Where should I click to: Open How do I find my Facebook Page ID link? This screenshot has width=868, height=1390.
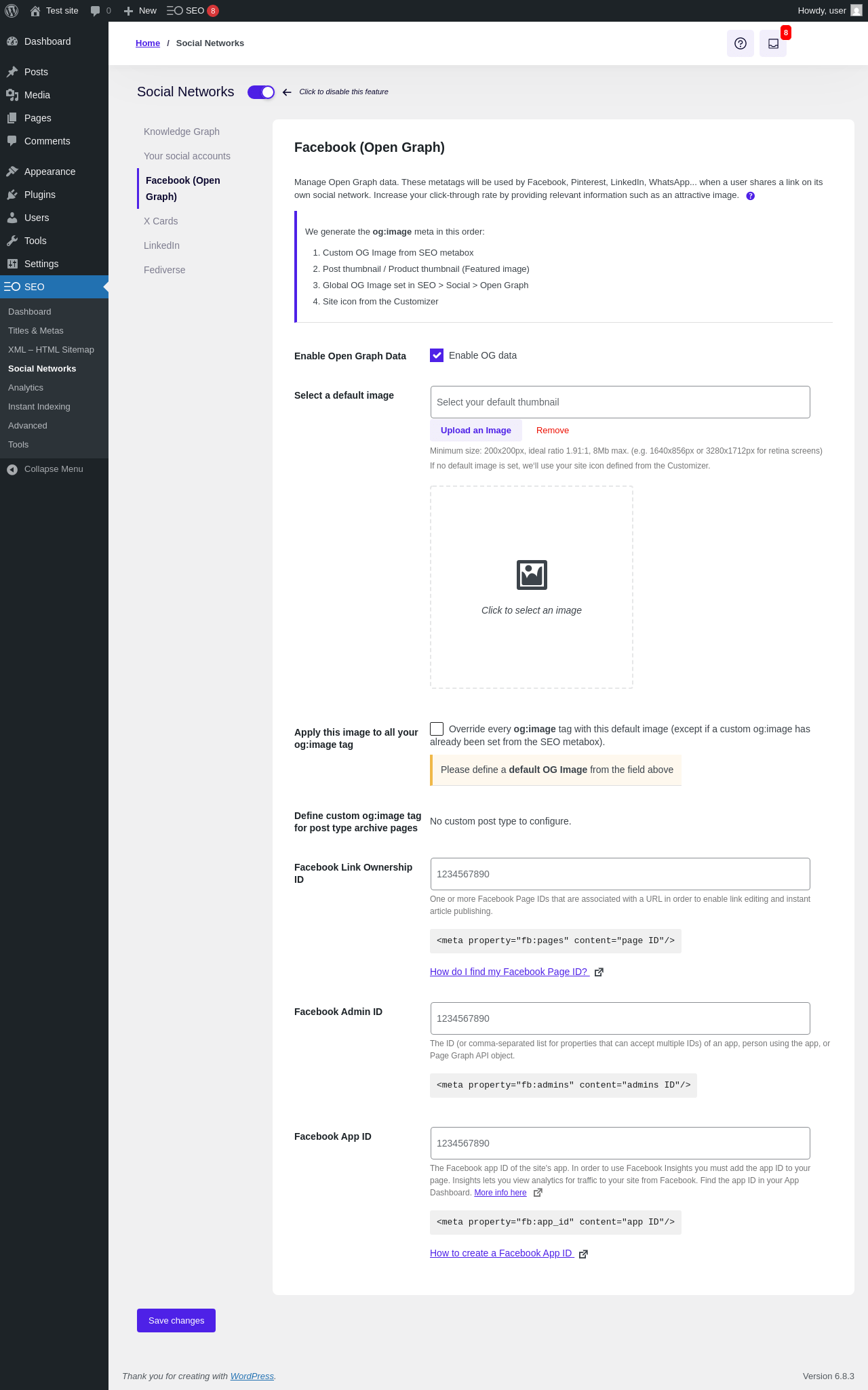pos(509,972)
